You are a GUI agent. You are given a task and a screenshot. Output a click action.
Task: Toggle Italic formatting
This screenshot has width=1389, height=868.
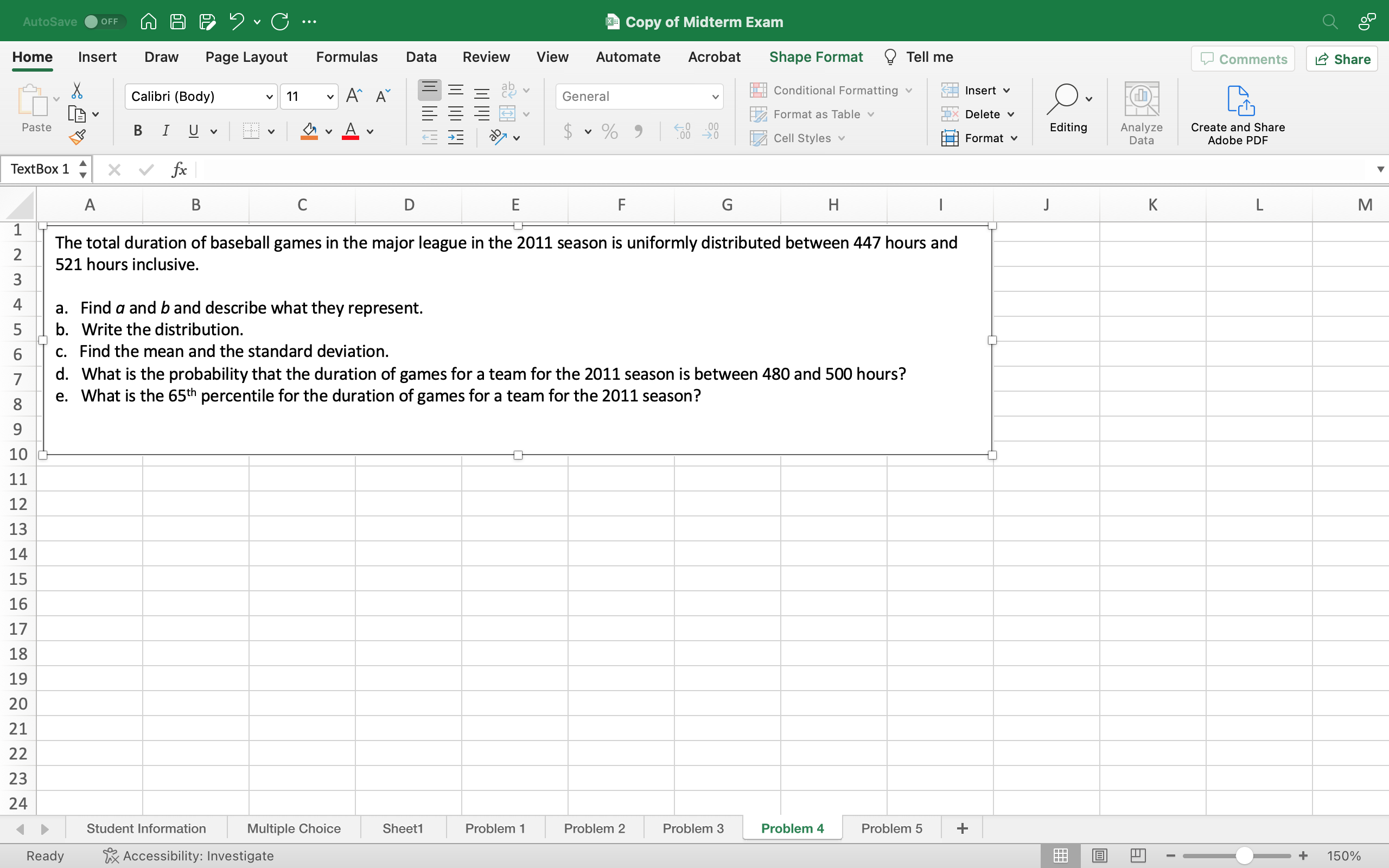[x=165, y=131]
